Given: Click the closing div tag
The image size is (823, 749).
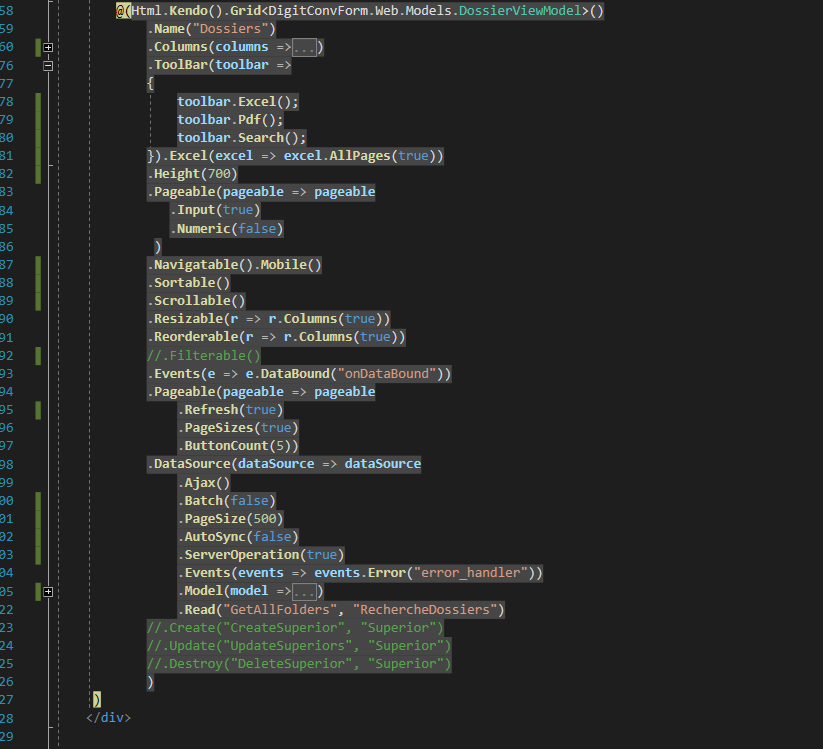Looking at the screenshot, I should [x=108, y=718].
